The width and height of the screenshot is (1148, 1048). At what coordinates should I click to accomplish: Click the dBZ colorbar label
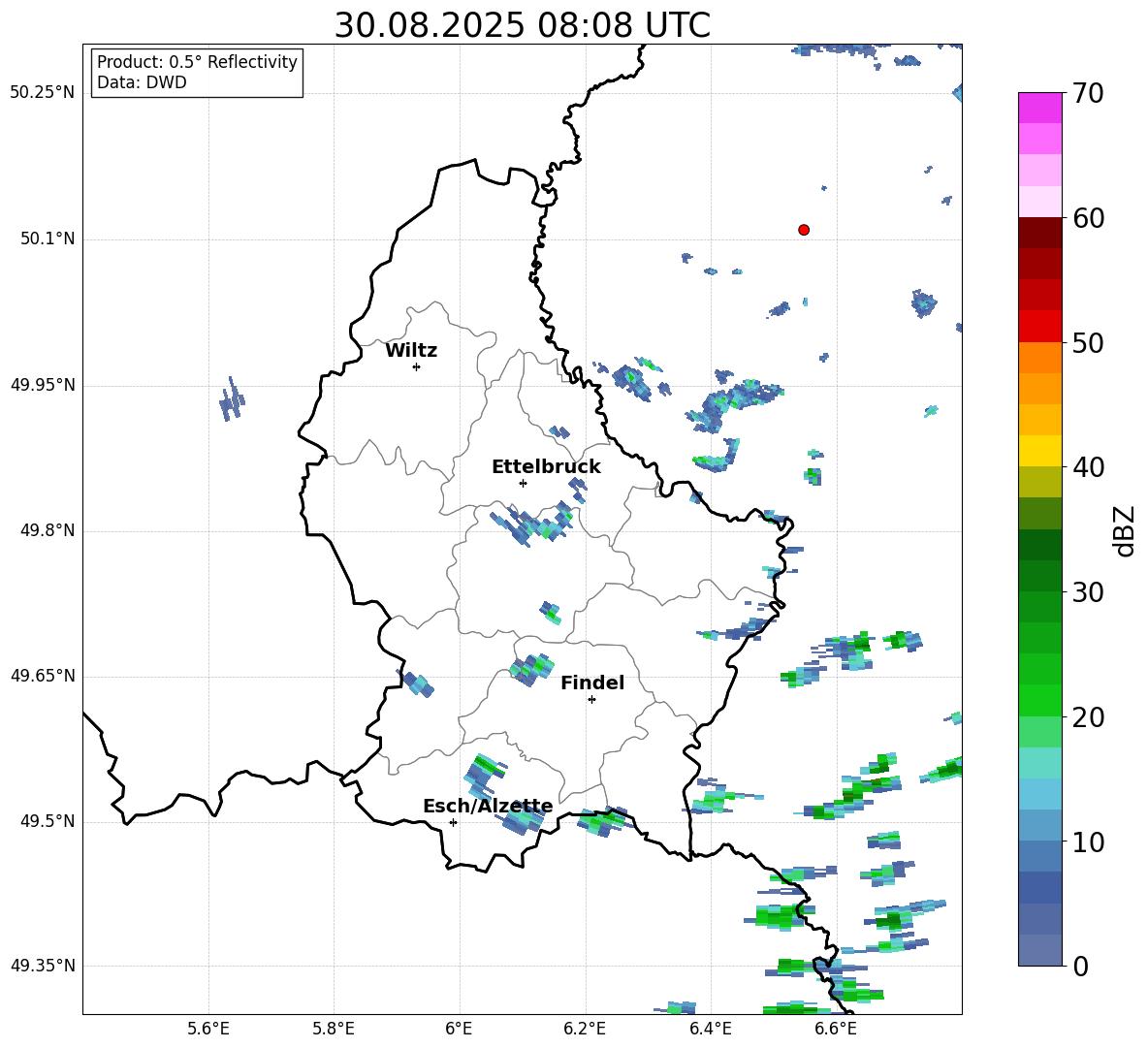click(1125, 530)
